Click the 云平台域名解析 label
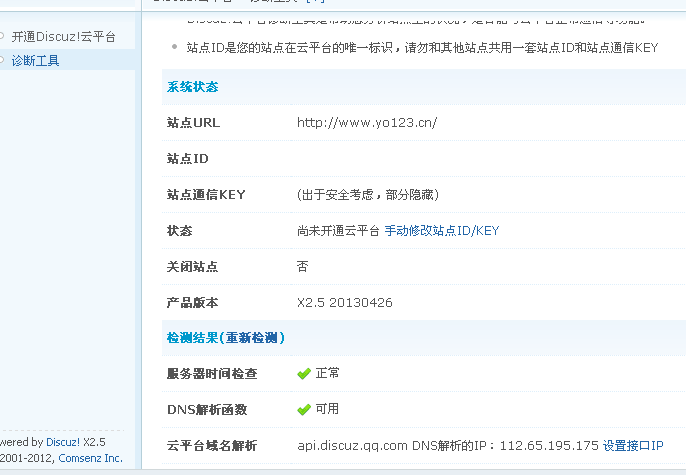Image resolution: width=686 pixels, height=475 pixels. point(212,446)
